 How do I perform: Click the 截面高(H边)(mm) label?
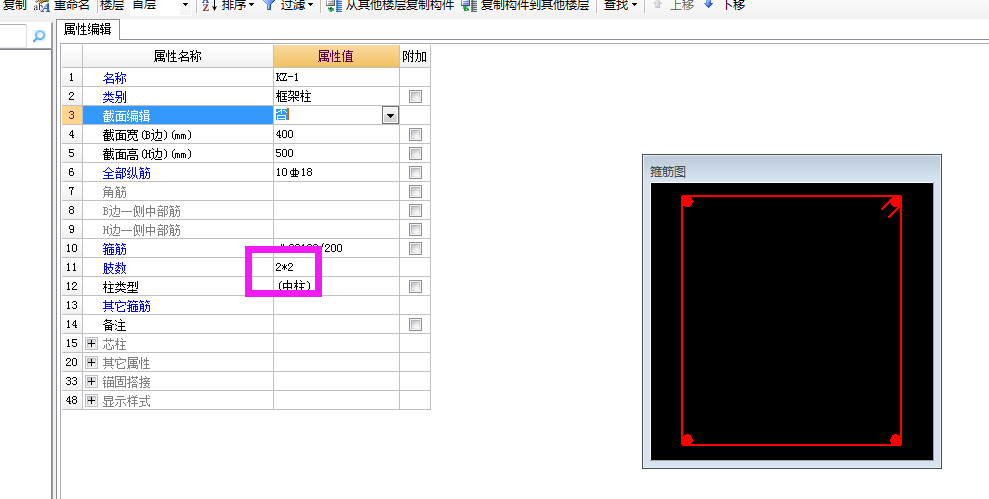(147, 154)
